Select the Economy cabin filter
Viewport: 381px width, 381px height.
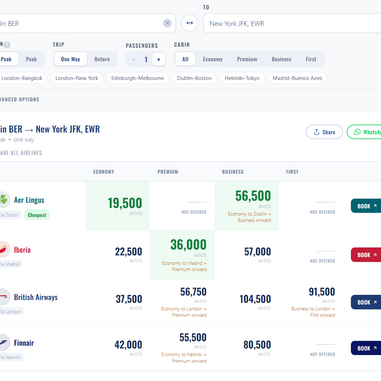tap(213, 59)
